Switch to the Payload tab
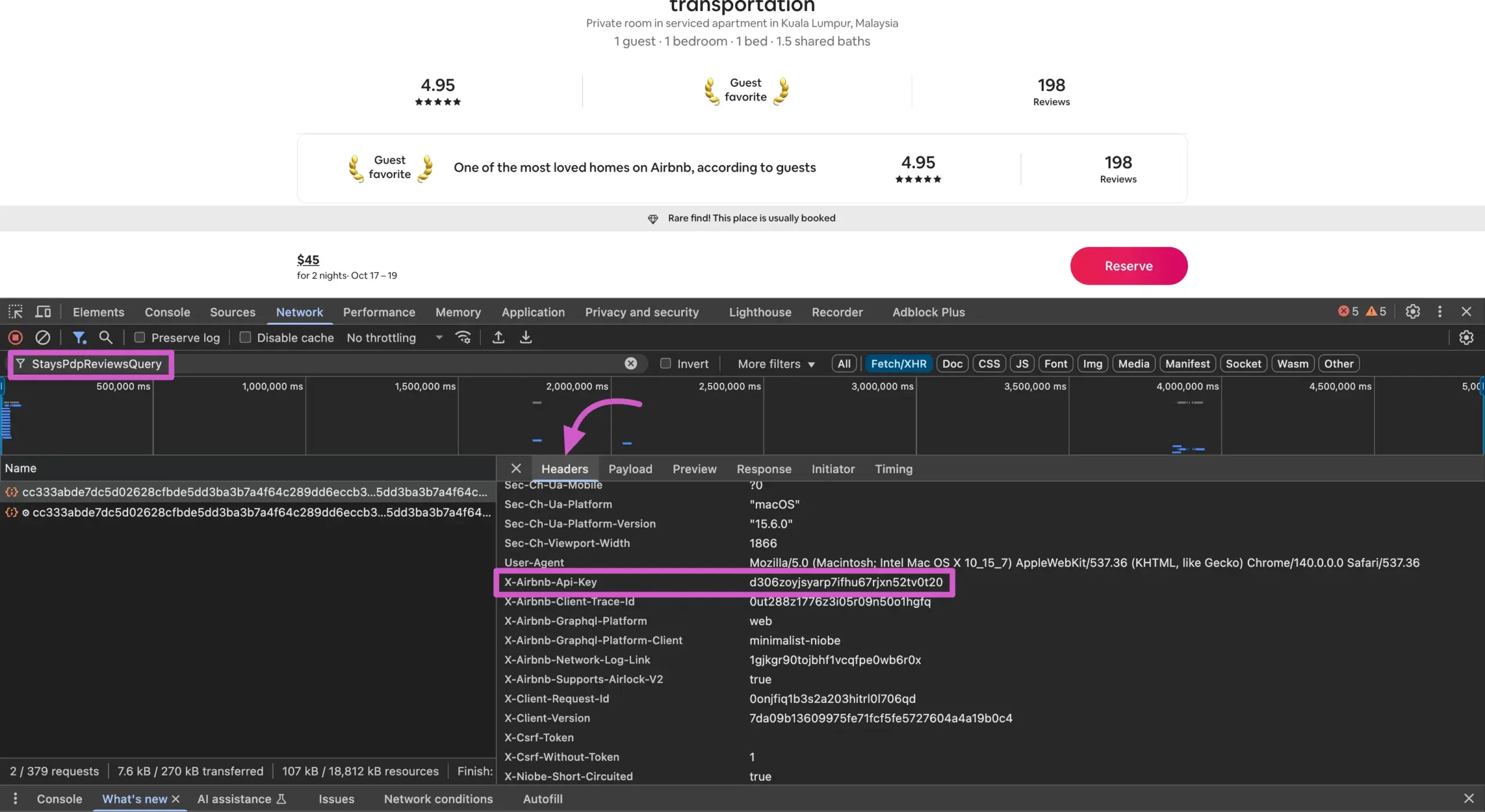1485x812 pixels. click(x=630, y=469)
